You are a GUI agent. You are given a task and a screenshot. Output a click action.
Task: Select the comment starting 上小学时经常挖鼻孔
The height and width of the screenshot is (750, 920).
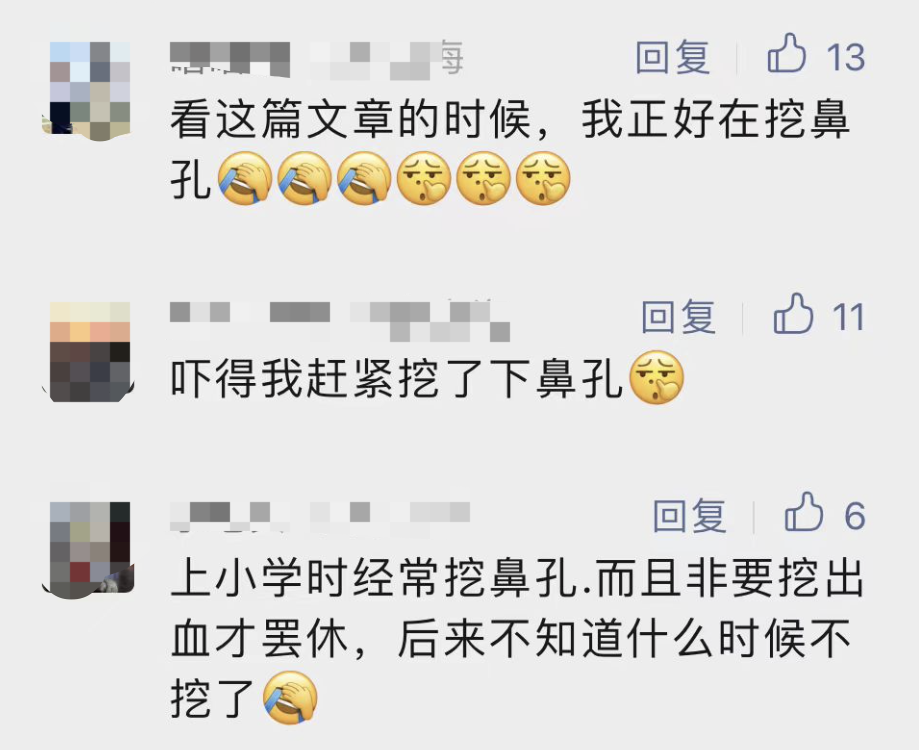coord(518,638)
